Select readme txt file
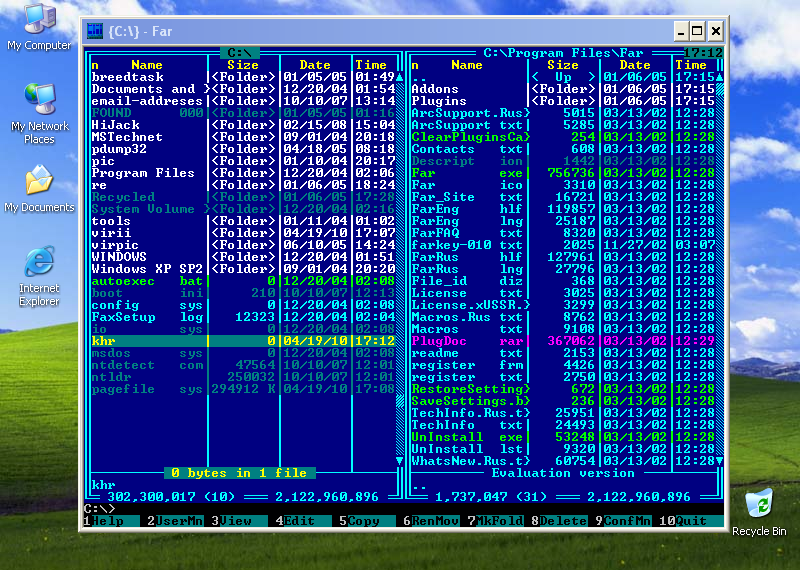Viewport: 800px width, 570px height. [x=563, y=353]
